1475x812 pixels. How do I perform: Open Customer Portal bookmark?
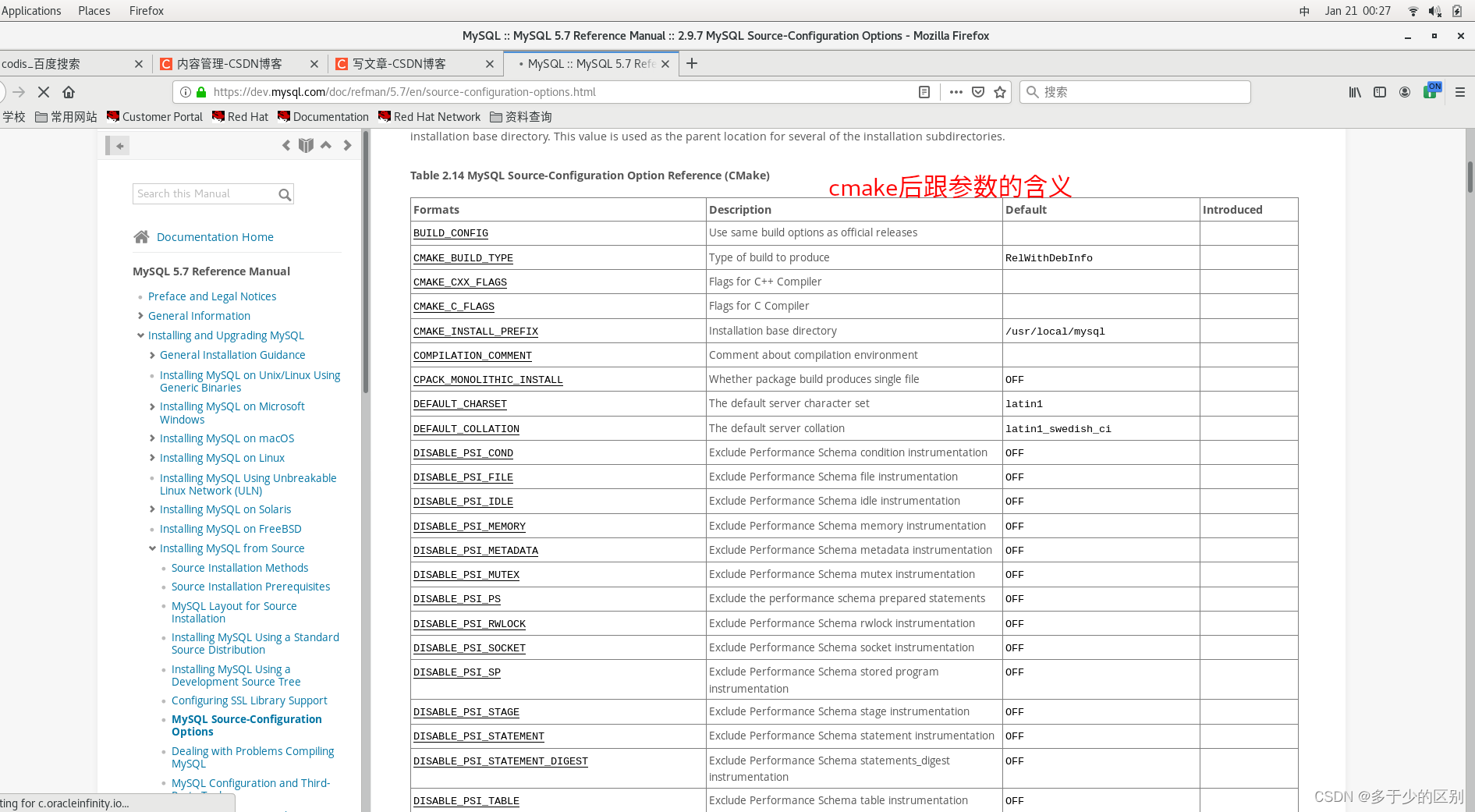154,117
